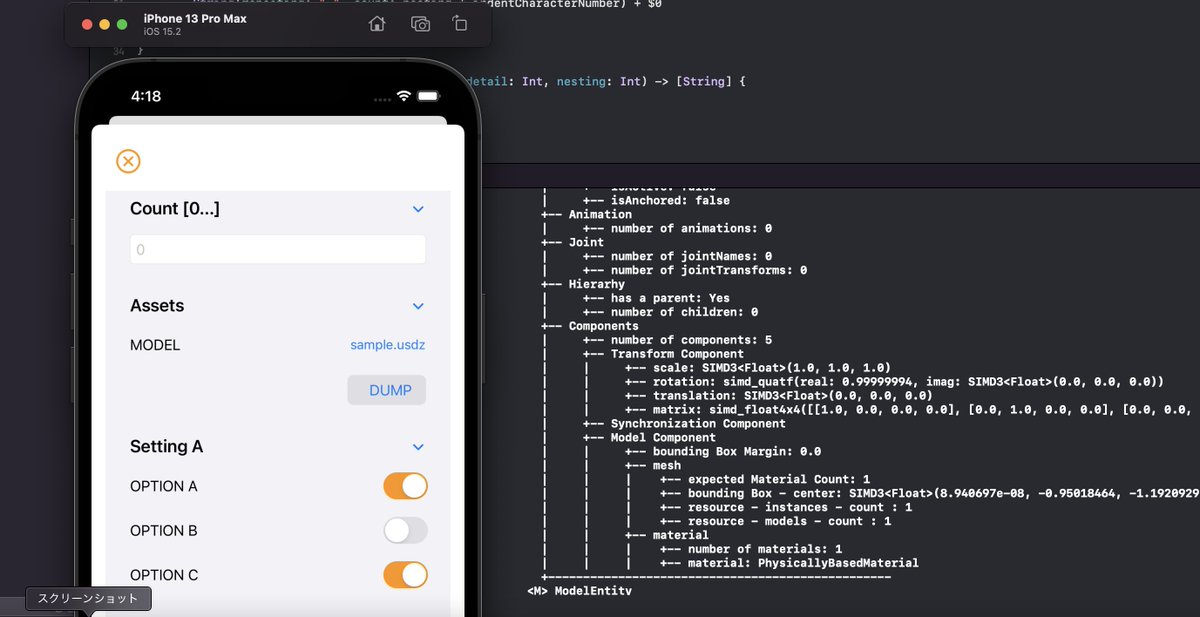
Task: Click 'number of animations: 0' console line
Action: pos(691,228)
